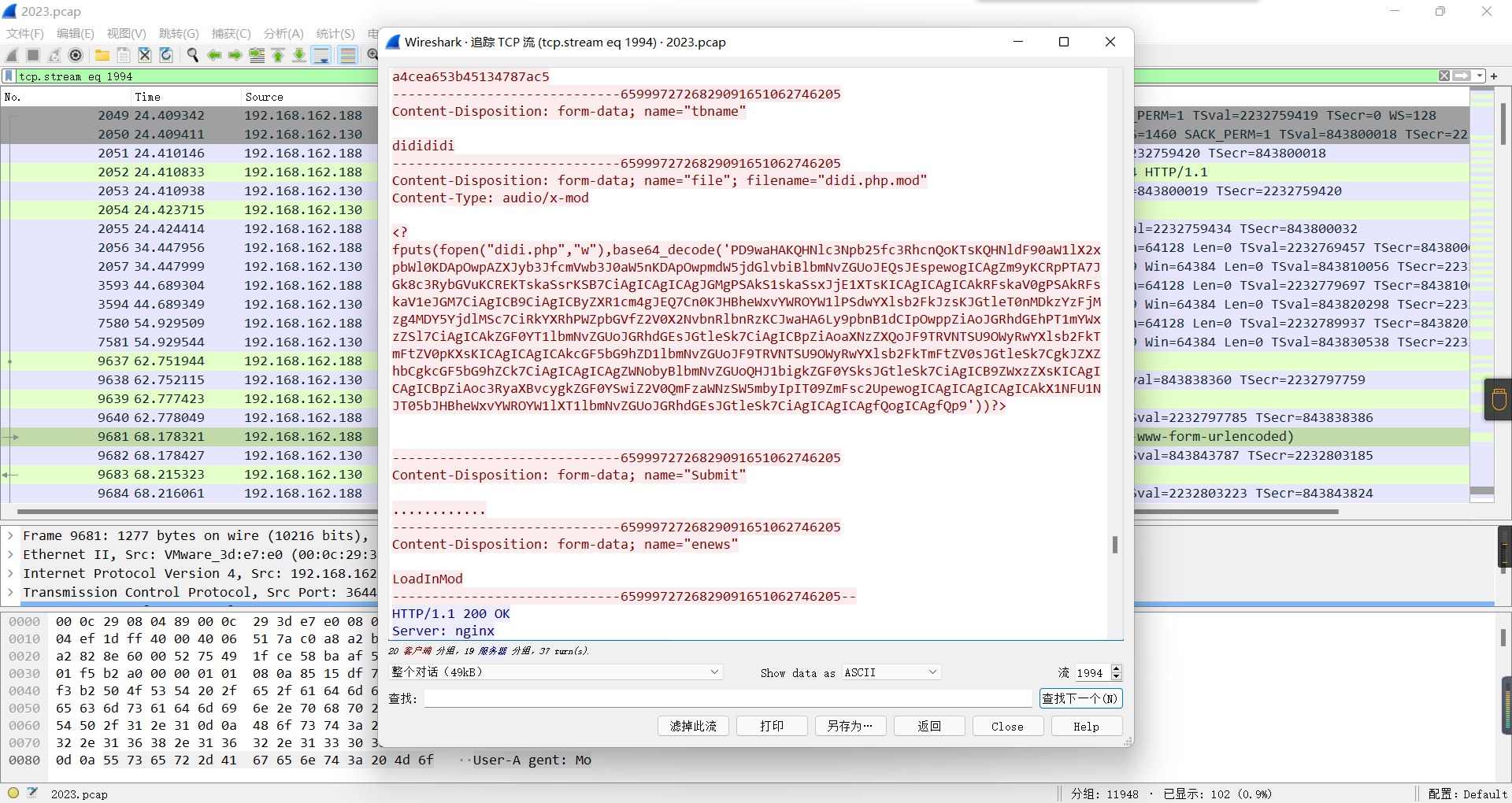Click the 查找 search text field

click(728, 698)
